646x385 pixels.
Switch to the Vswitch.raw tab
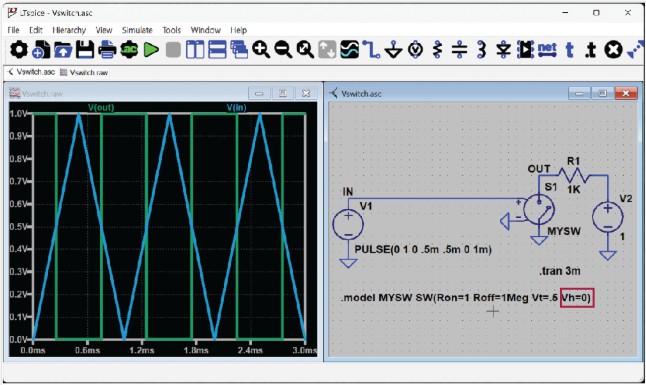coord(84,73)
